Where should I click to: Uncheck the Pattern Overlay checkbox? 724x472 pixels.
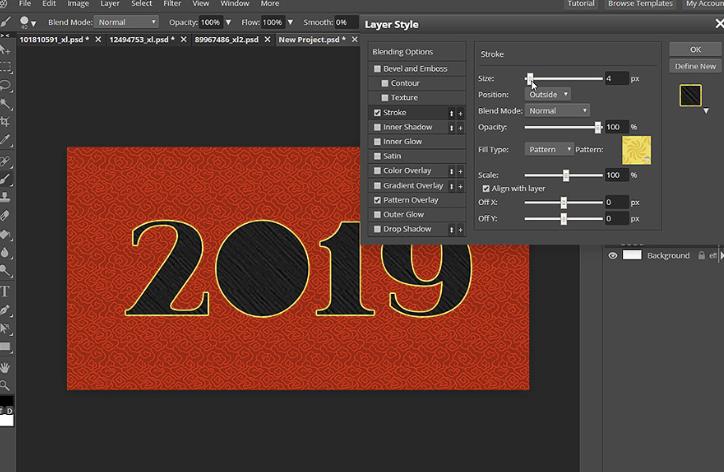(x=377, y=200)
